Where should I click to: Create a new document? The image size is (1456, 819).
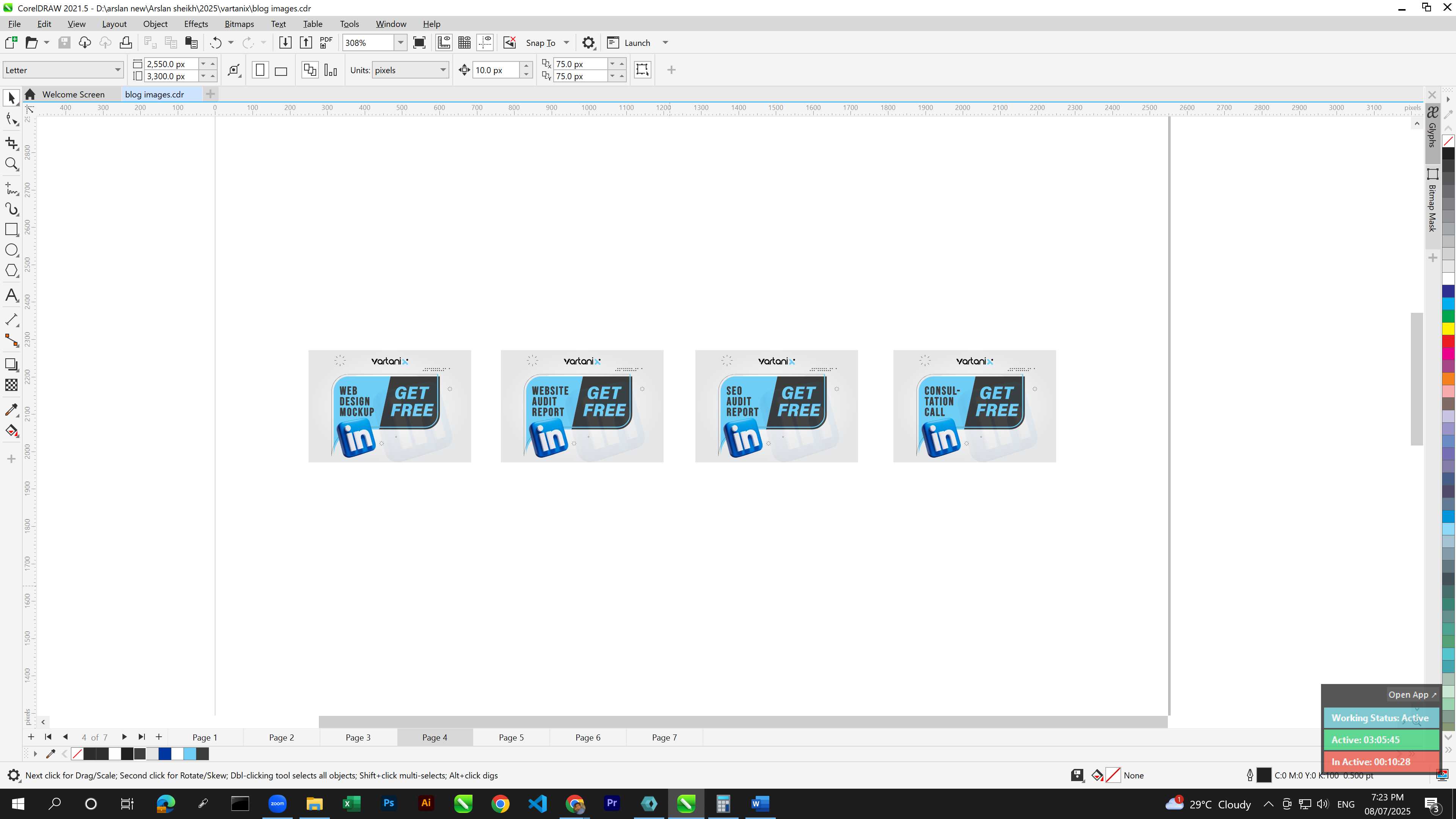point(11,42)
